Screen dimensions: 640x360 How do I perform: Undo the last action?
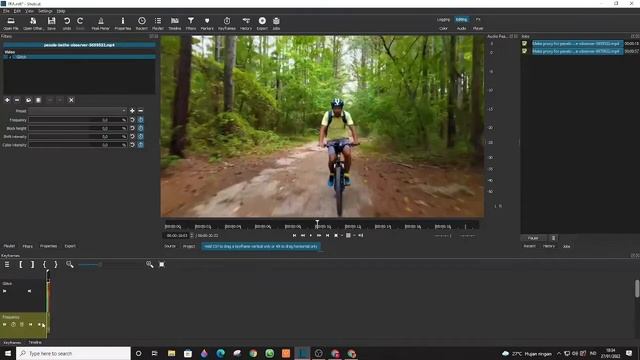pos(67,23)
